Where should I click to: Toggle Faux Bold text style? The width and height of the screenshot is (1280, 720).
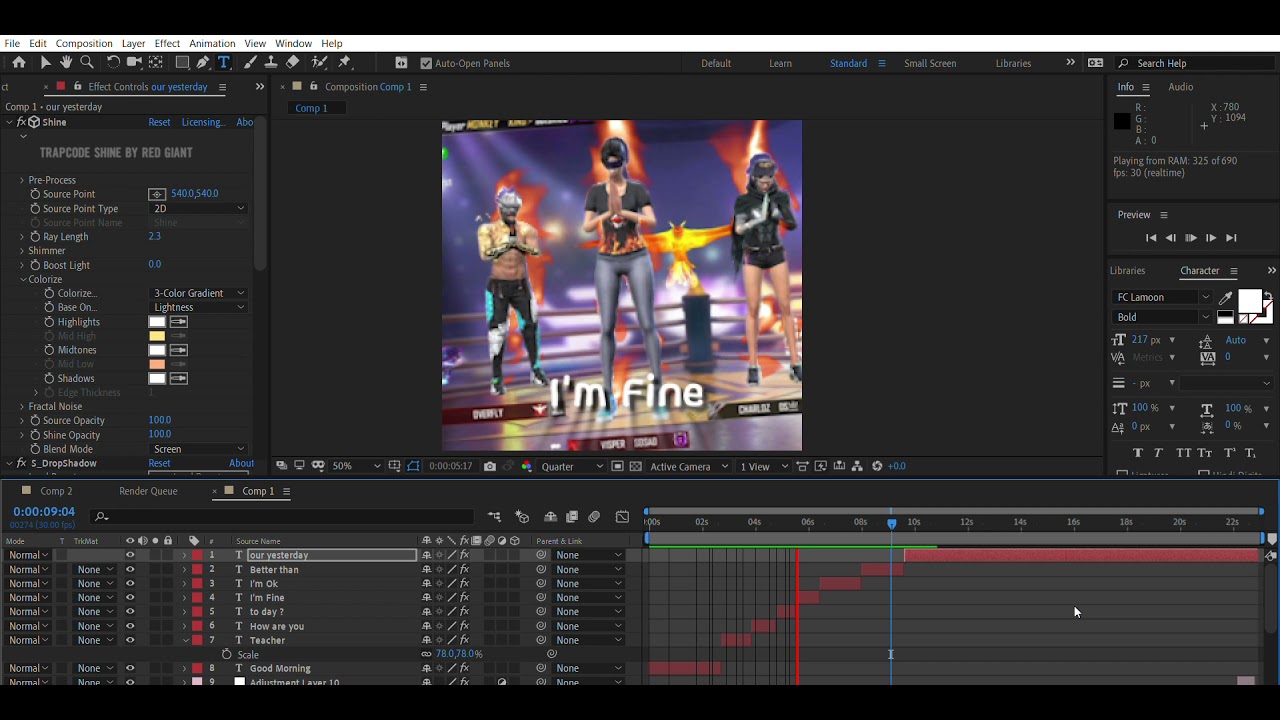tap(1138, 453)
